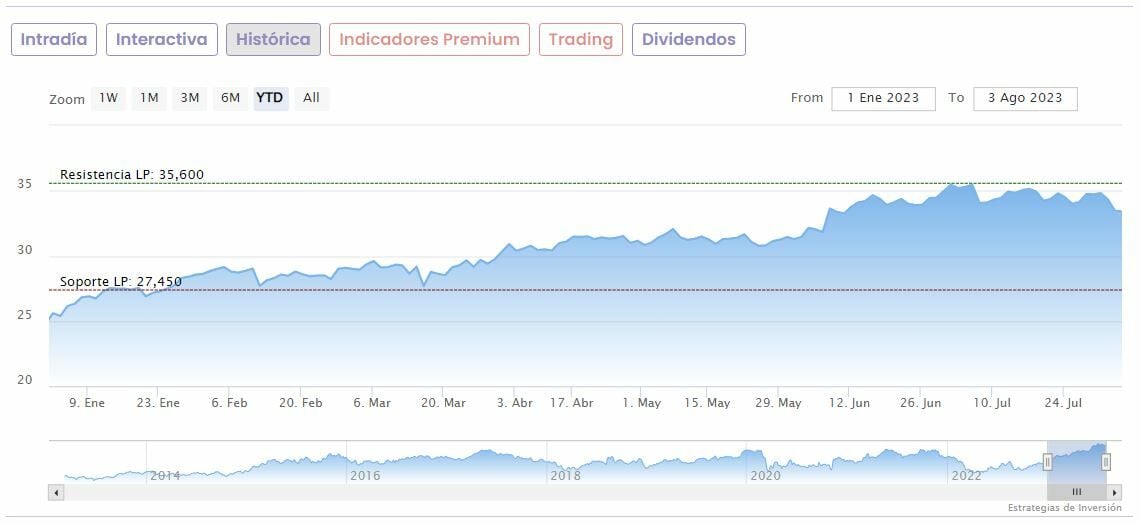This screenshot has width=1140, height=524.
Task: Zoom chart to 3M
Action: coord(190,98)
